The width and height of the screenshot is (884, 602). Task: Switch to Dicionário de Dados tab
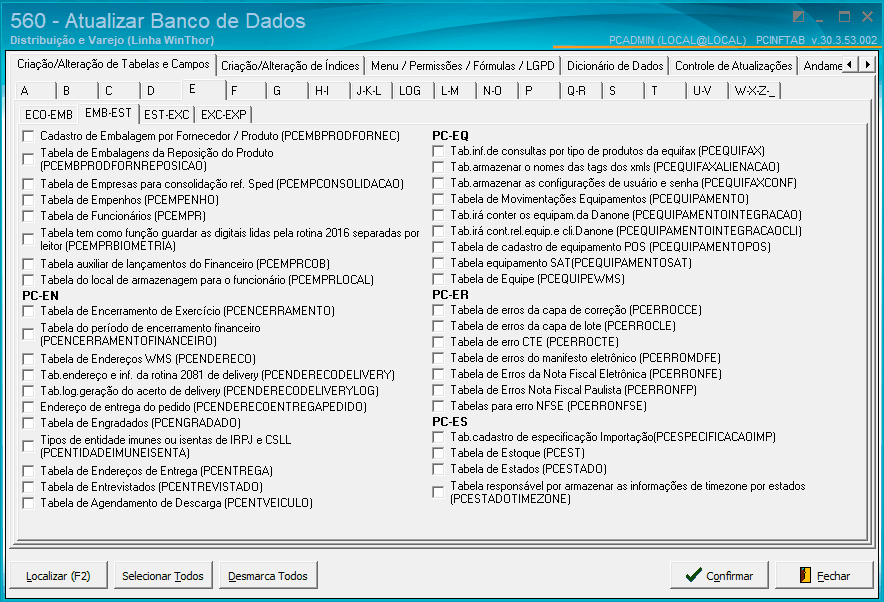(x=615, y=66)
